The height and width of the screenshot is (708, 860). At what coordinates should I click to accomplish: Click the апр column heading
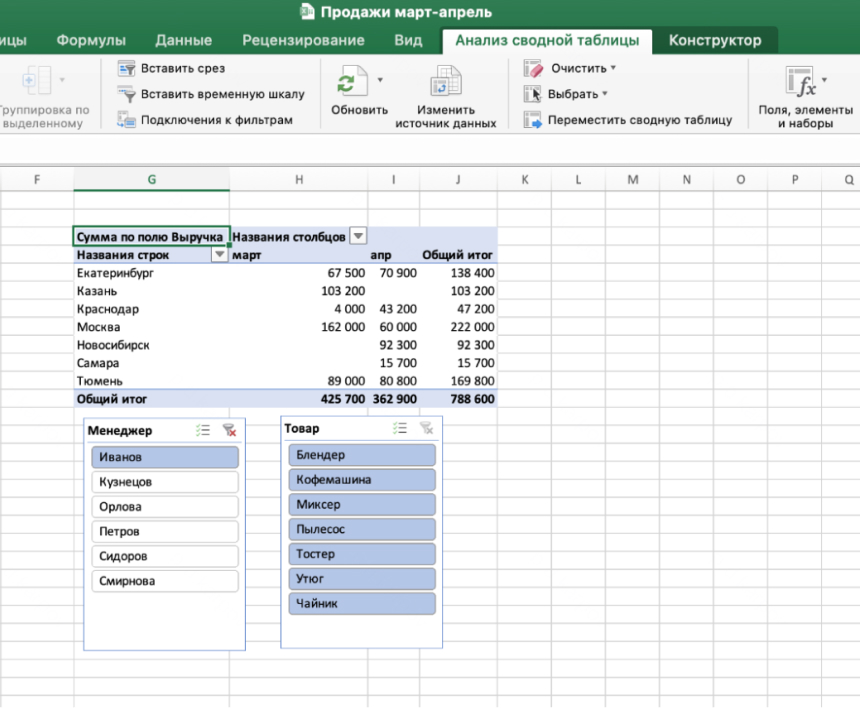(381, 255)
